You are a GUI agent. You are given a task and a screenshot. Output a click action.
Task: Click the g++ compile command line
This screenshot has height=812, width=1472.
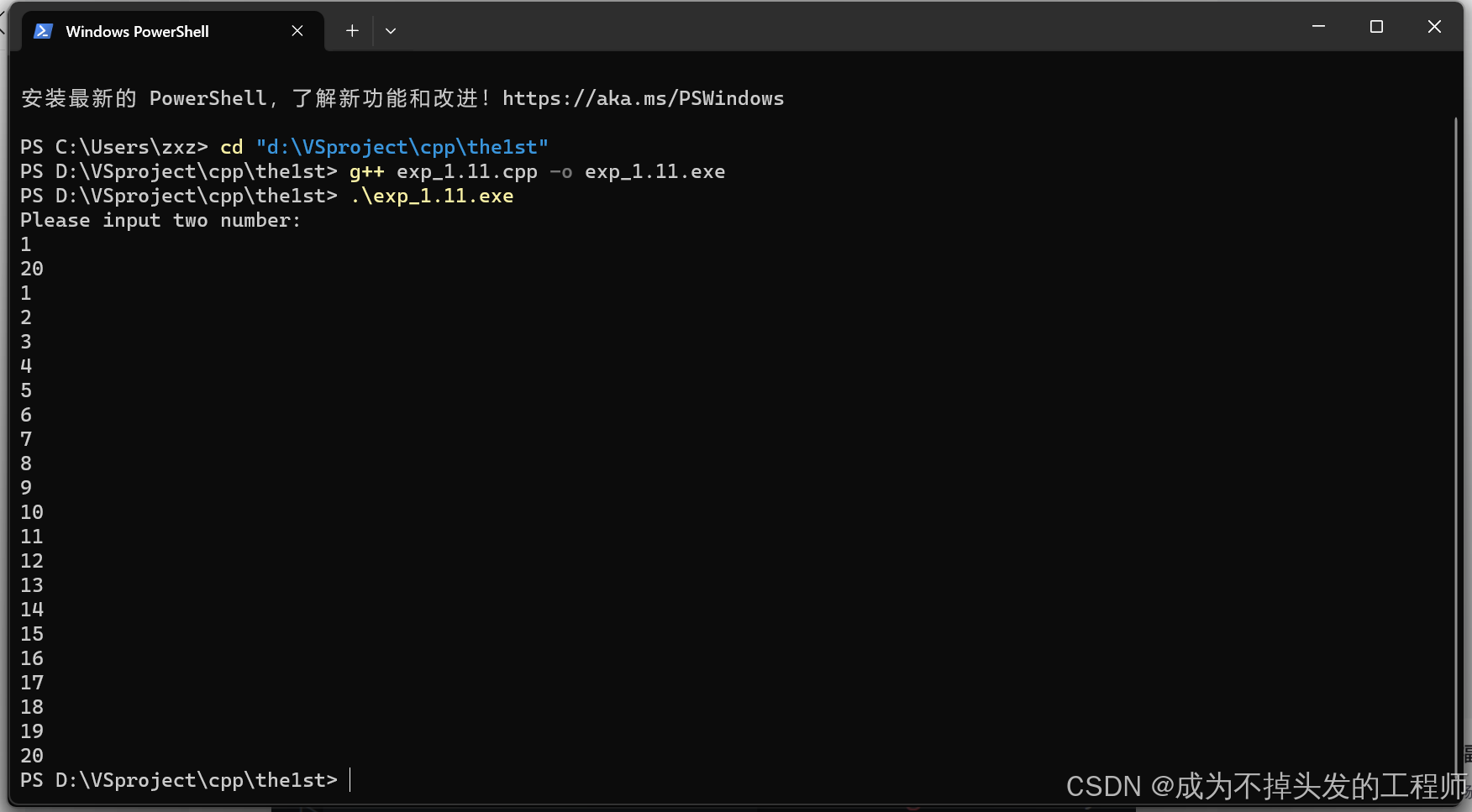[538, 171]
